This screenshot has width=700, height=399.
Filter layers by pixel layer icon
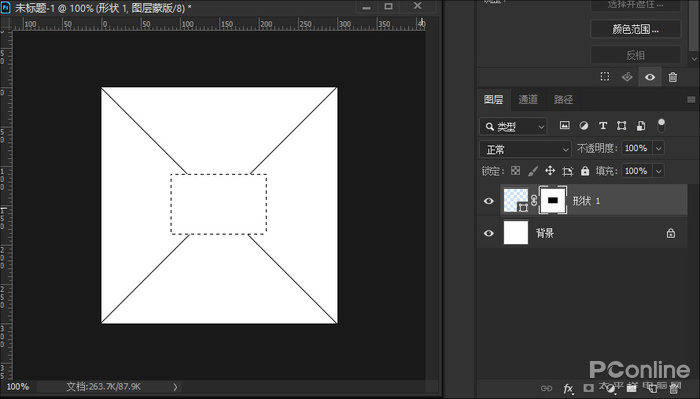click(565, 125)
